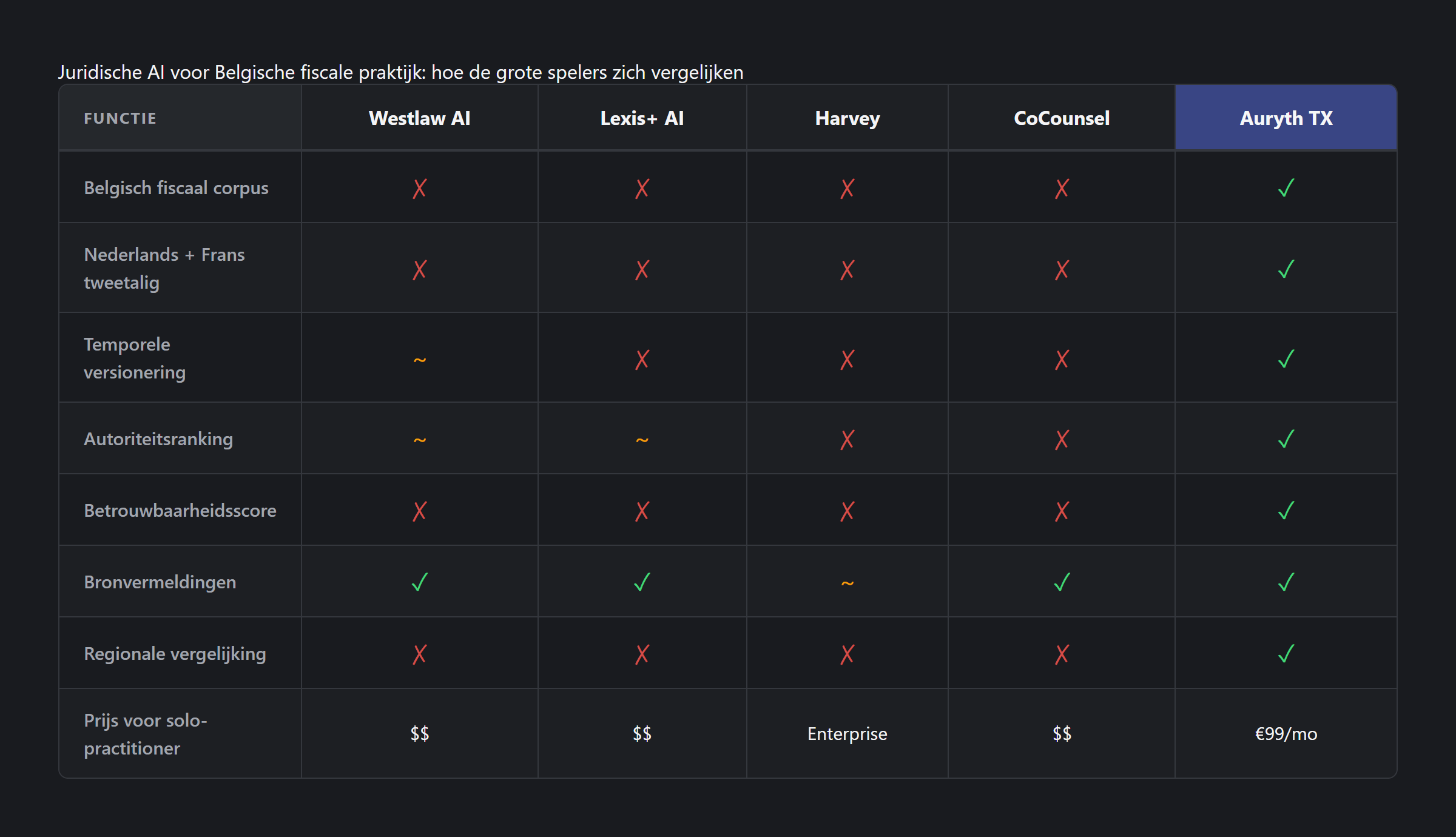Image resolution: width=1456 pixels, height=837 pixels.
Task: Select the Westlaw AI column header
Action: 419,118
